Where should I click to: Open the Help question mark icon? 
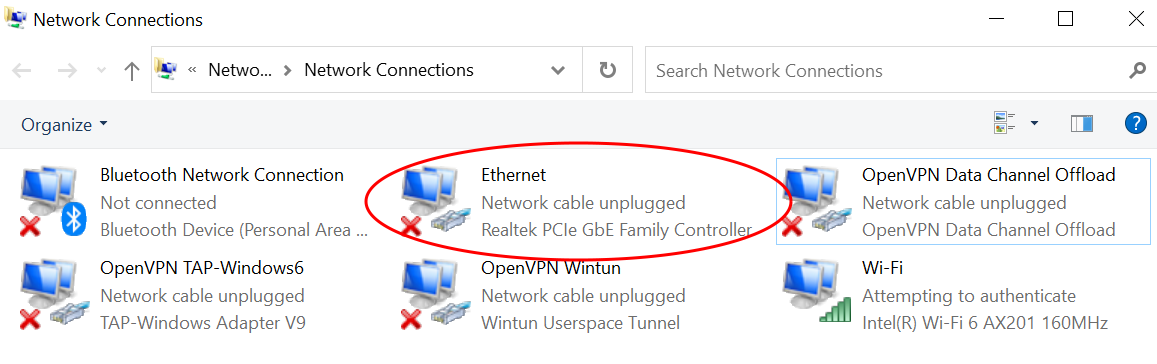pos(1136,123)
